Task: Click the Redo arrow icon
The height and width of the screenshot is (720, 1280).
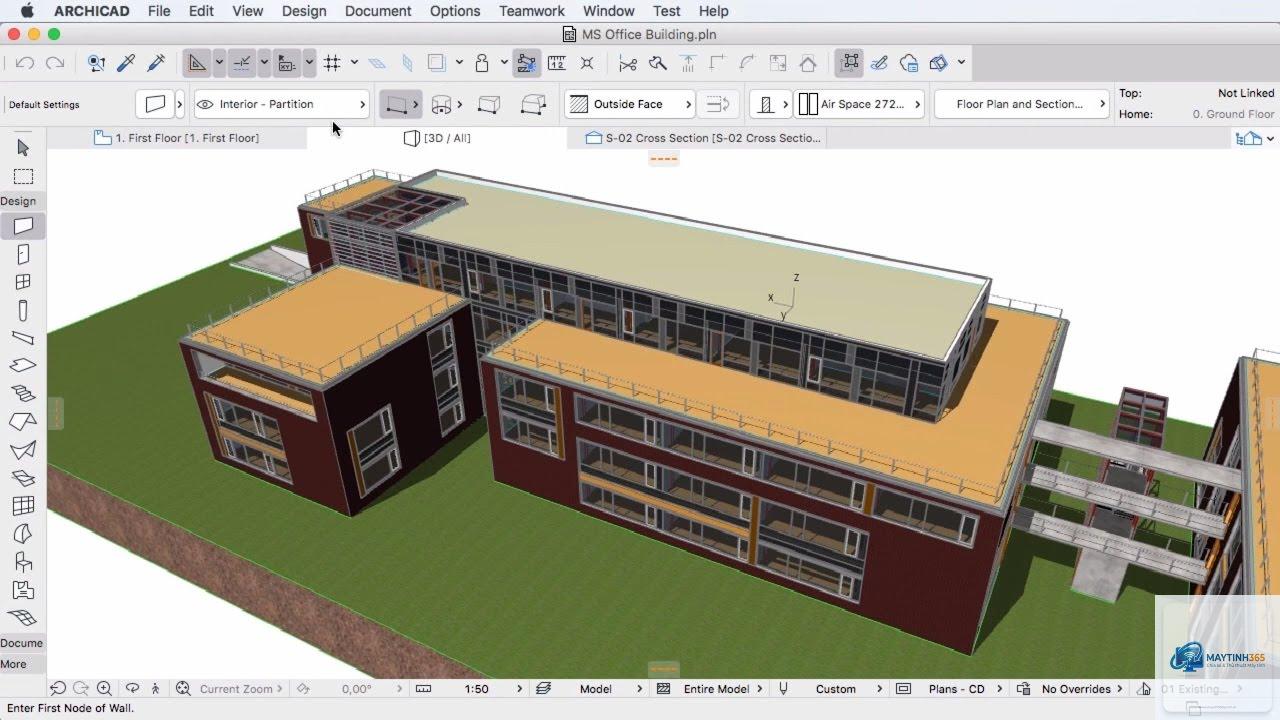Action: [55, 63]
